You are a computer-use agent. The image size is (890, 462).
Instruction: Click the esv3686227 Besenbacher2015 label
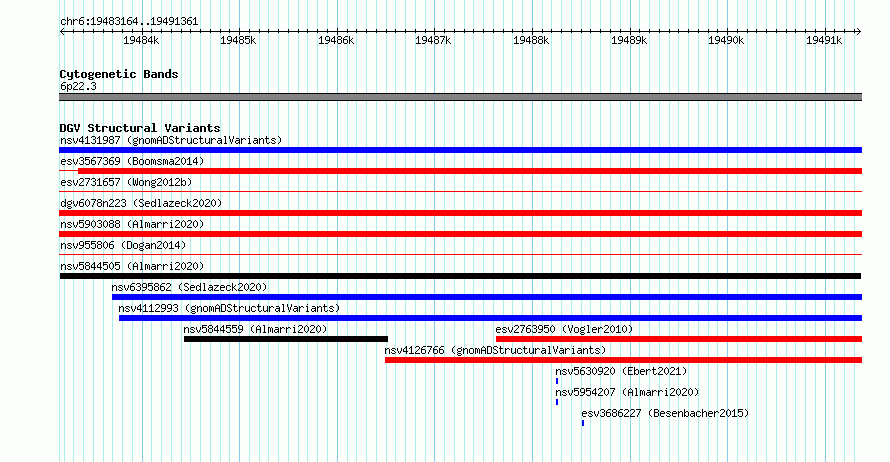point(665,413)
